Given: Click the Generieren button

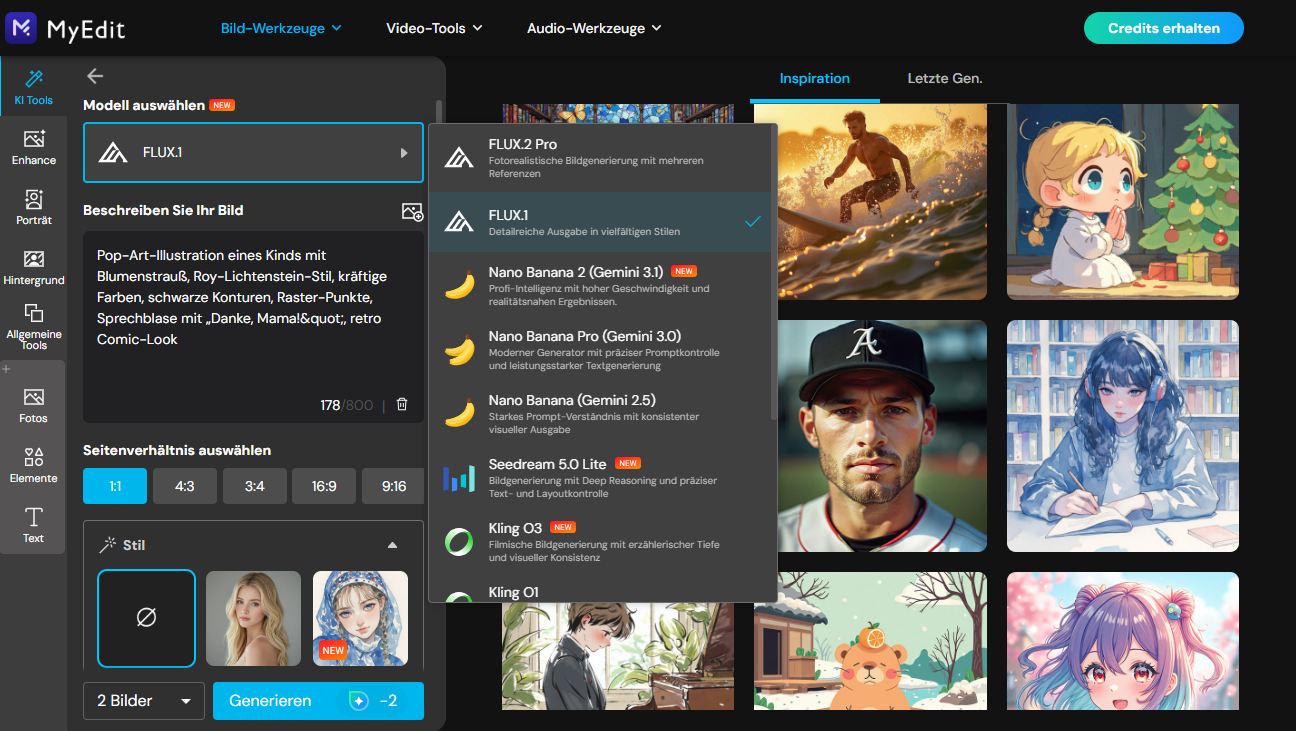Looking at the screenshot, I should 318,701.
